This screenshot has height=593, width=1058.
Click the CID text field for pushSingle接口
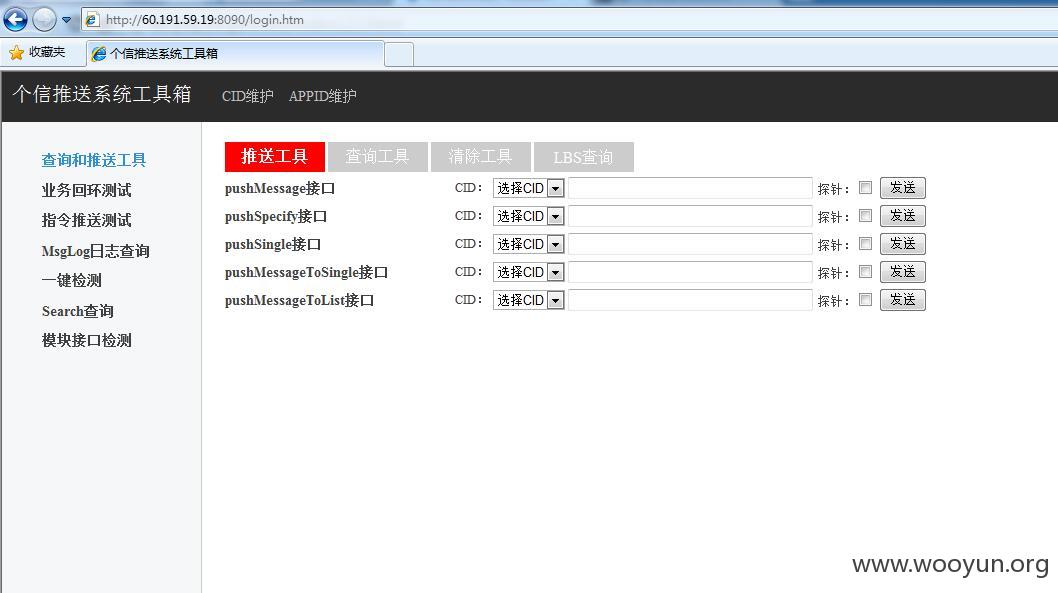point(690,244)
